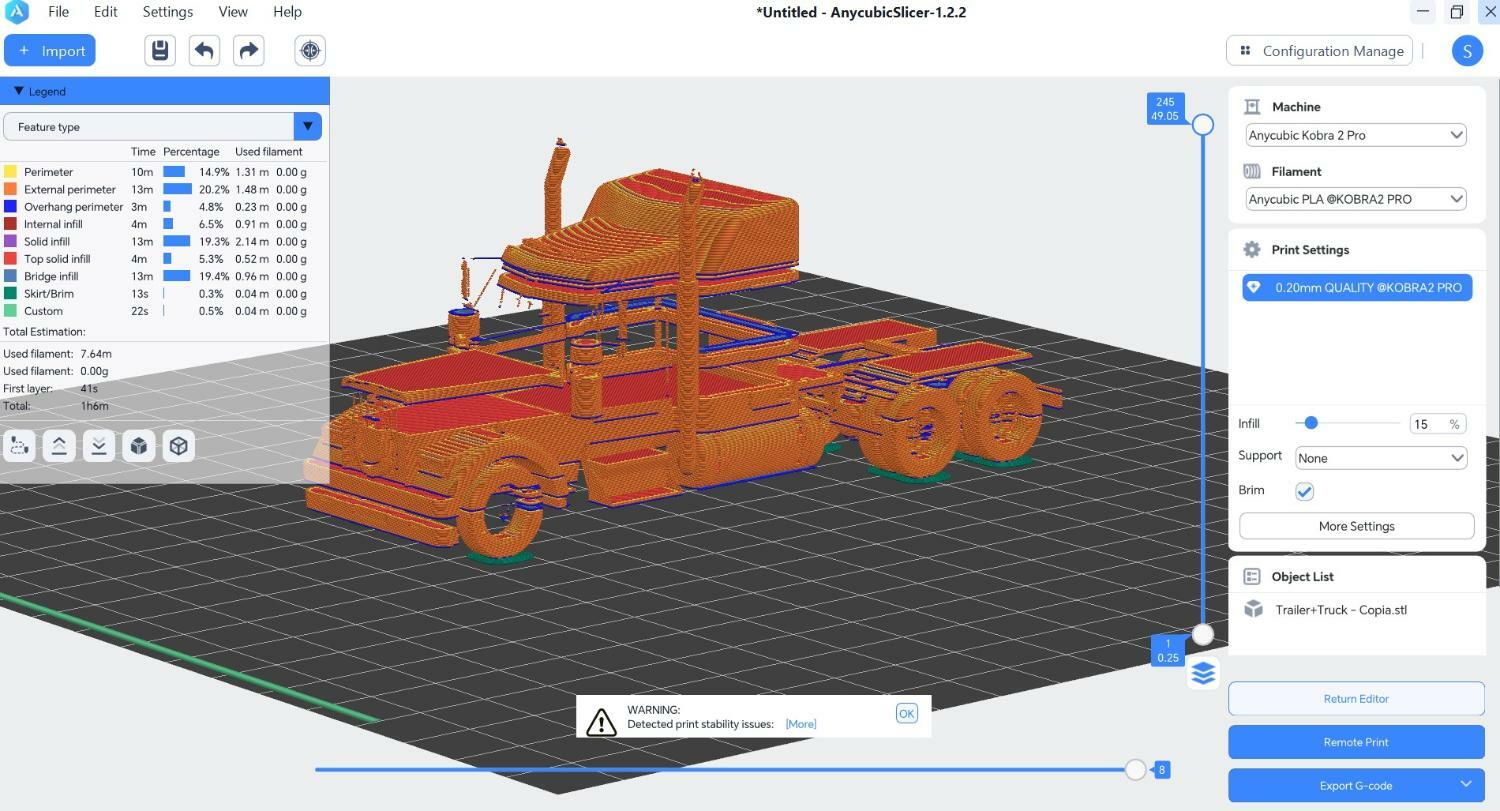Collapse the Legend panel

tap(19, 91)
